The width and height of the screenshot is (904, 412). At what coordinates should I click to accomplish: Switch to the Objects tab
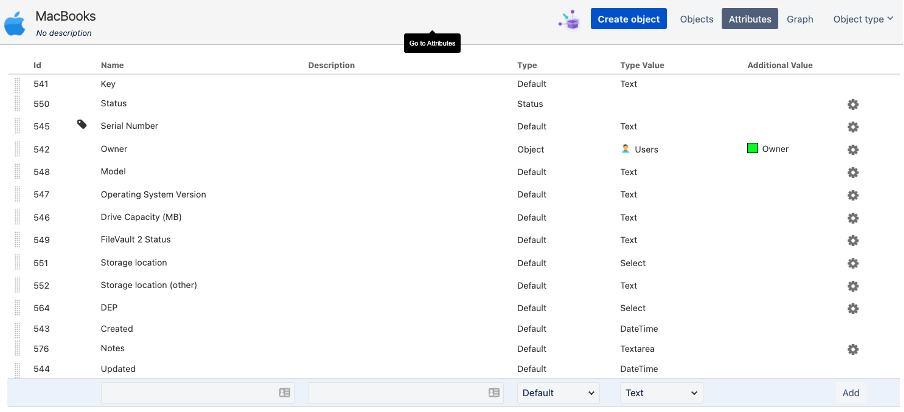(696, 19)
